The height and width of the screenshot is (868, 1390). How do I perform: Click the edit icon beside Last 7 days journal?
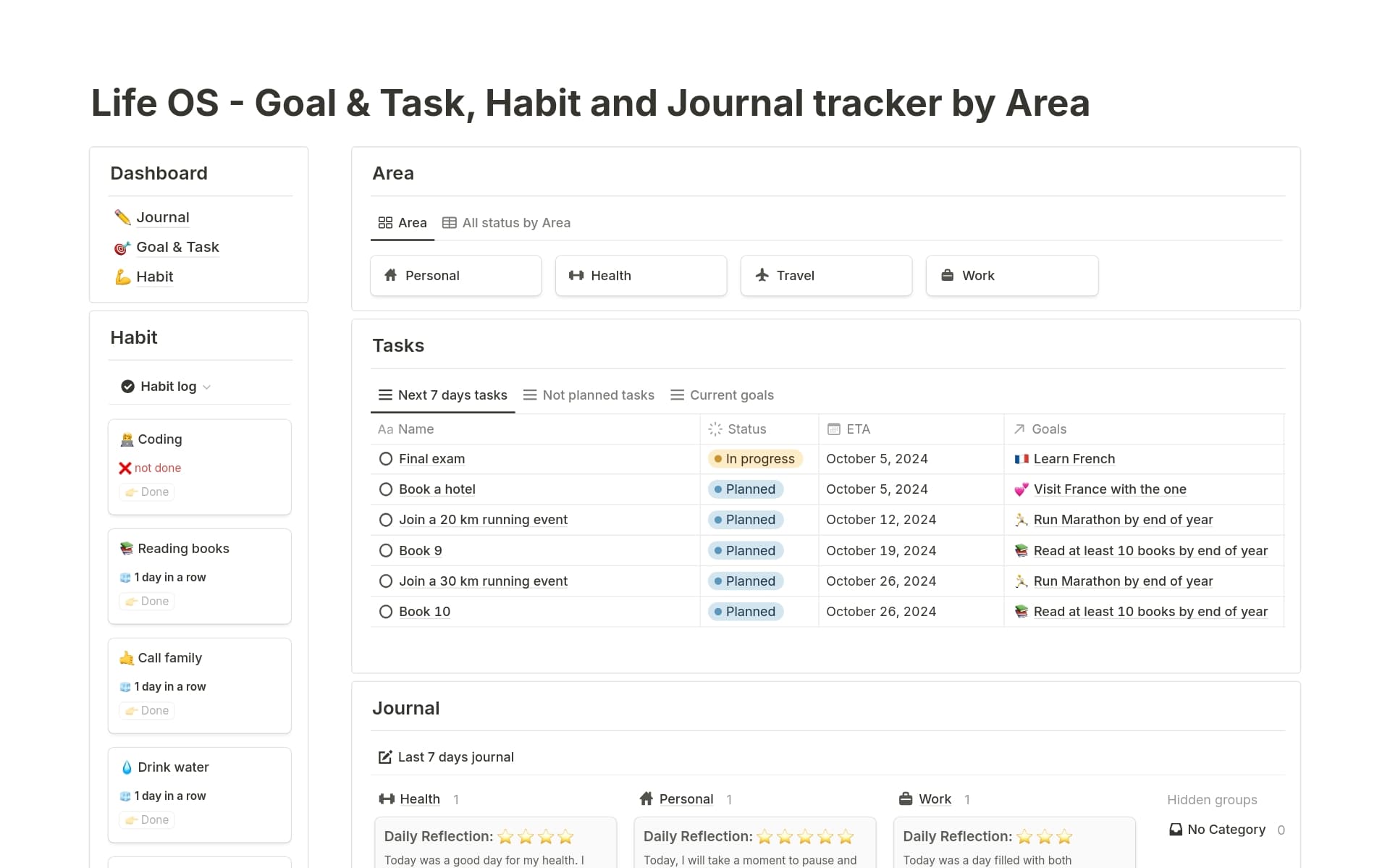pos(385,757)
